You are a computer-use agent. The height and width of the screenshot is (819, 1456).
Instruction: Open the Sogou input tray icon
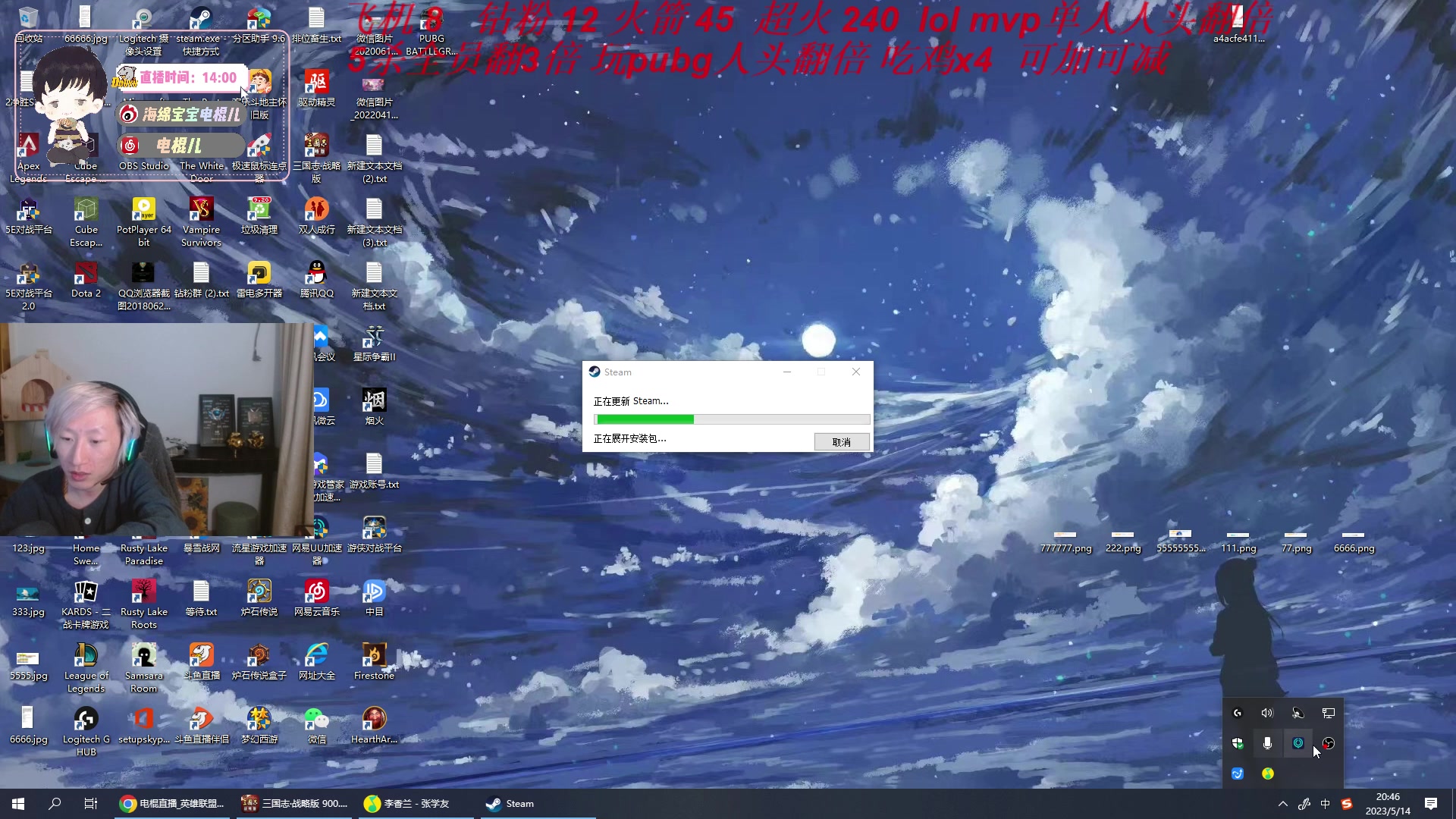[1347, 804]
